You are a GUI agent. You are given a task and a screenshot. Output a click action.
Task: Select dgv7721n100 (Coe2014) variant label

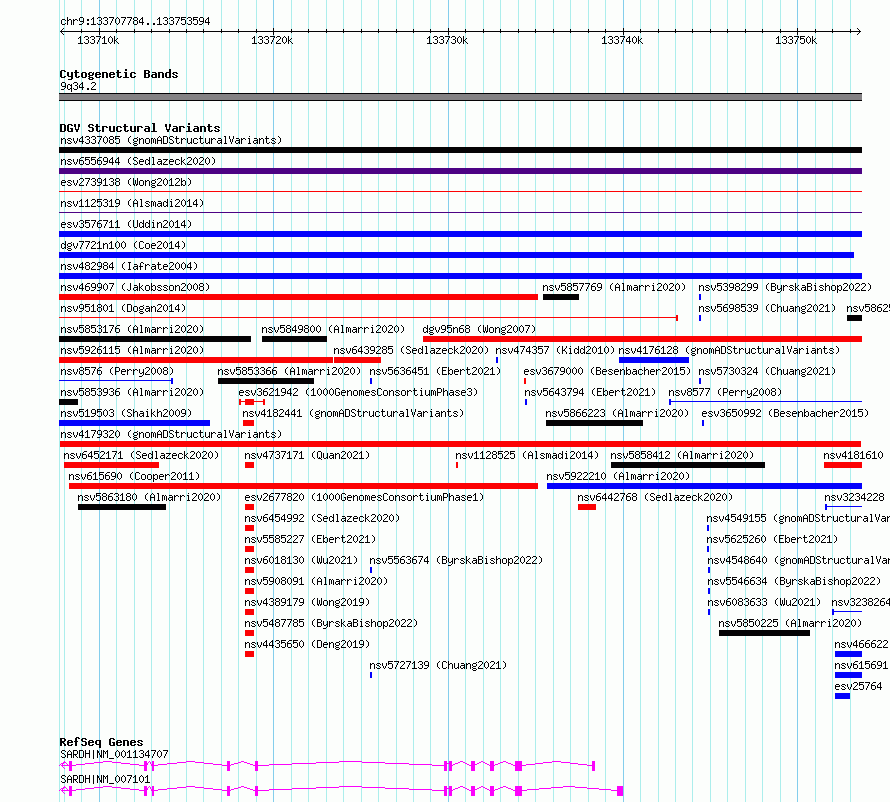123,245
